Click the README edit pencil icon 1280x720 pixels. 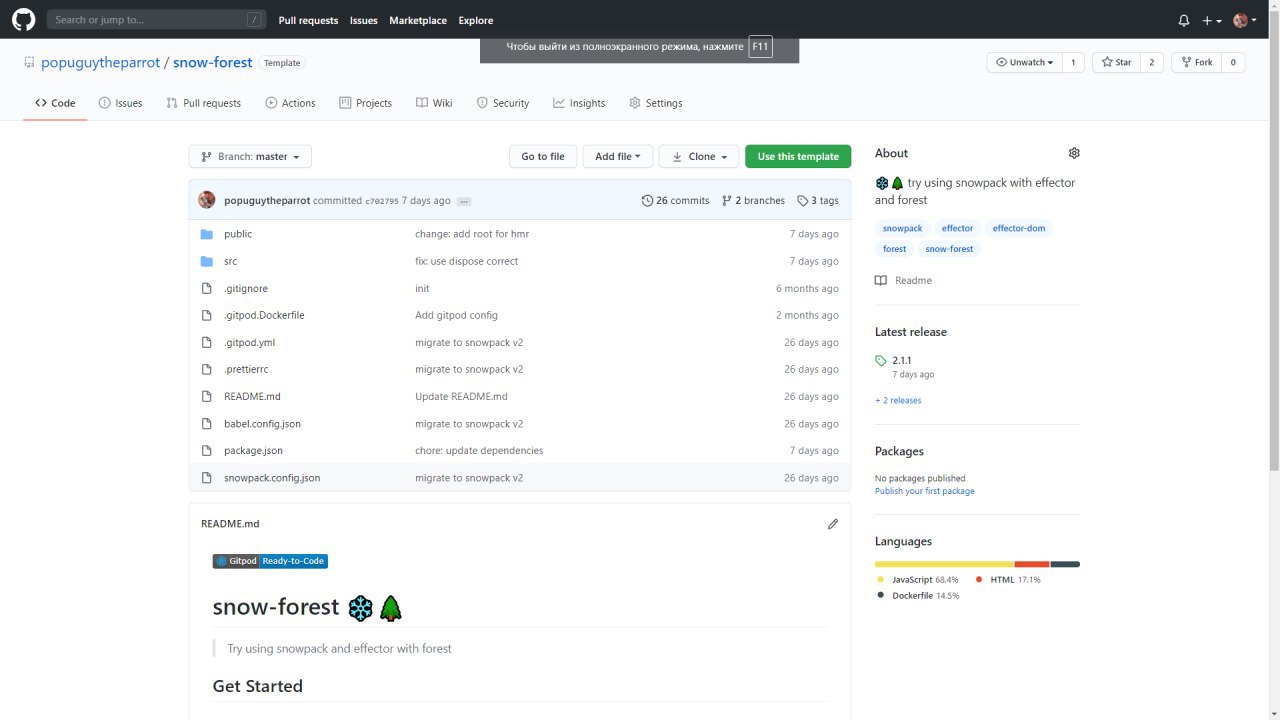tap(833, 524)
